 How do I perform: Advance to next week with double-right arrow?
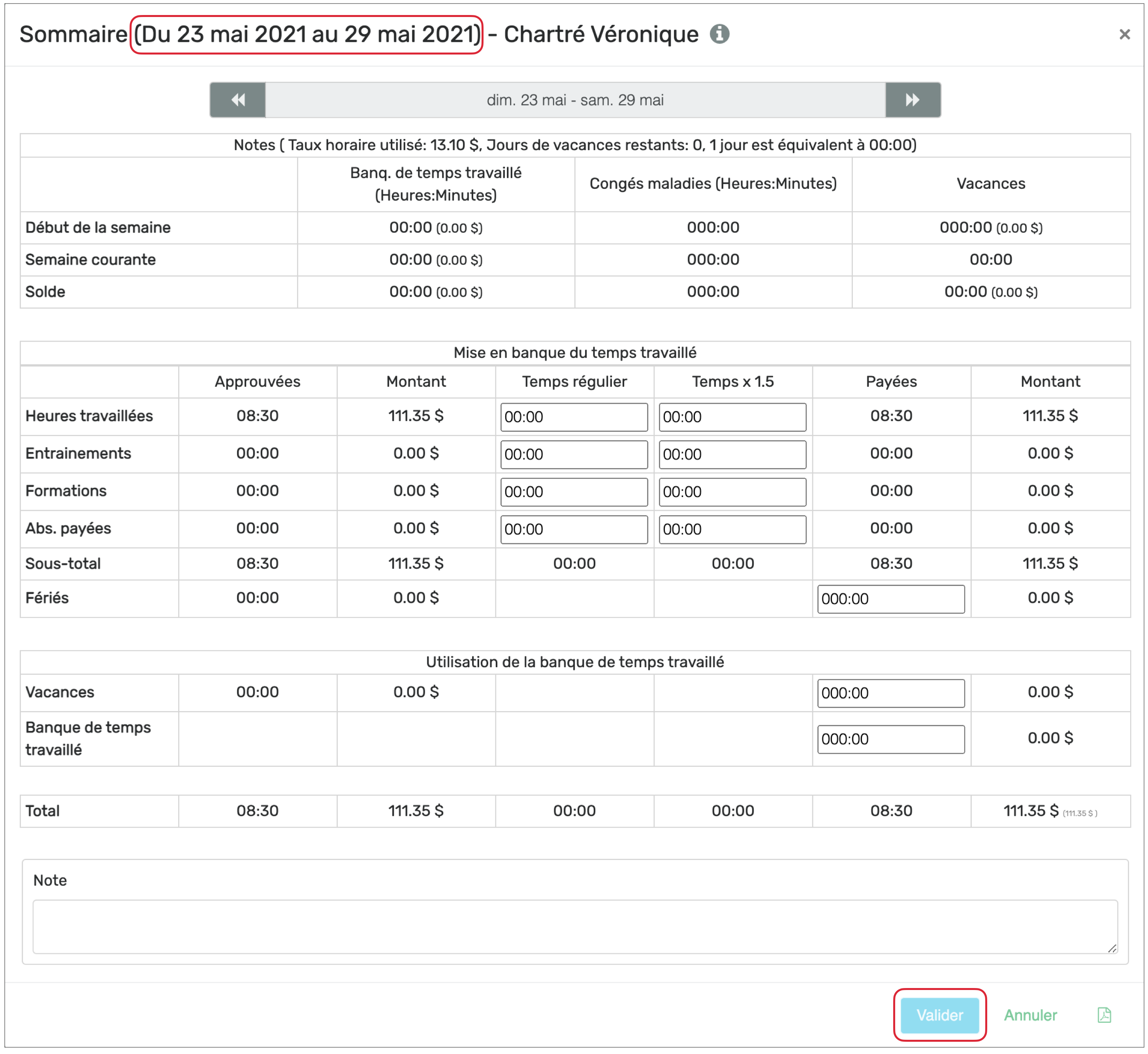click(913, 100)
